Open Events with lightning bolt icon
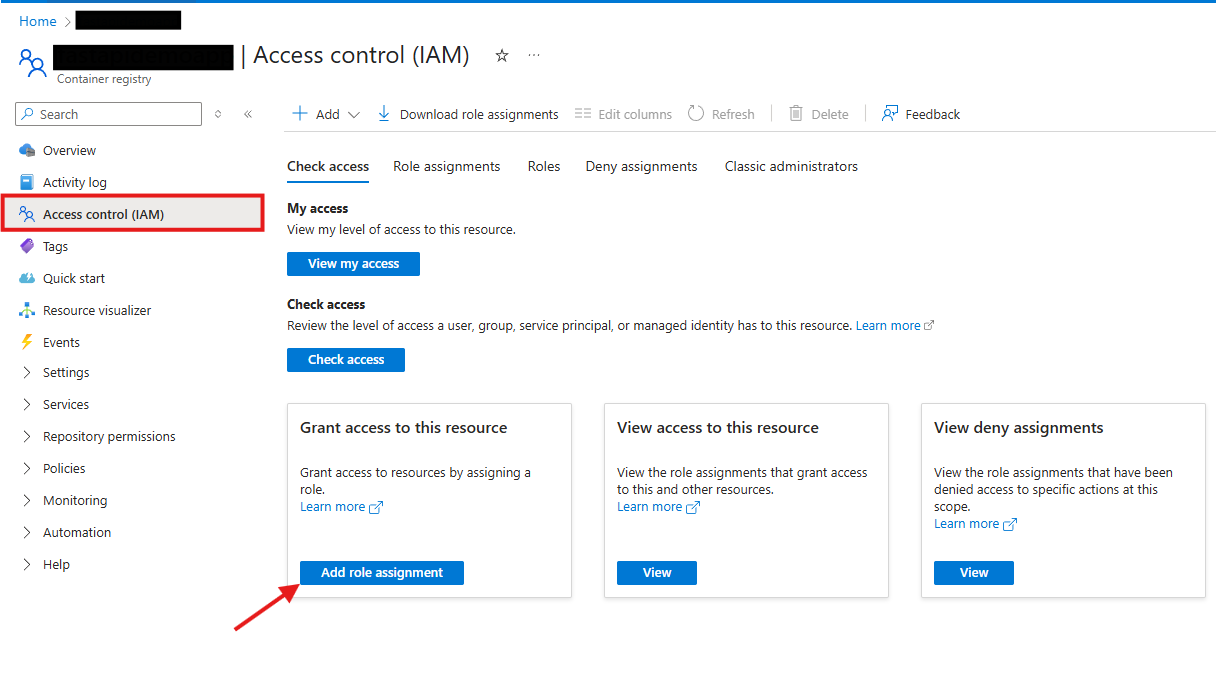This screenshot has height=682, width=1216. [x=60, y=343]
